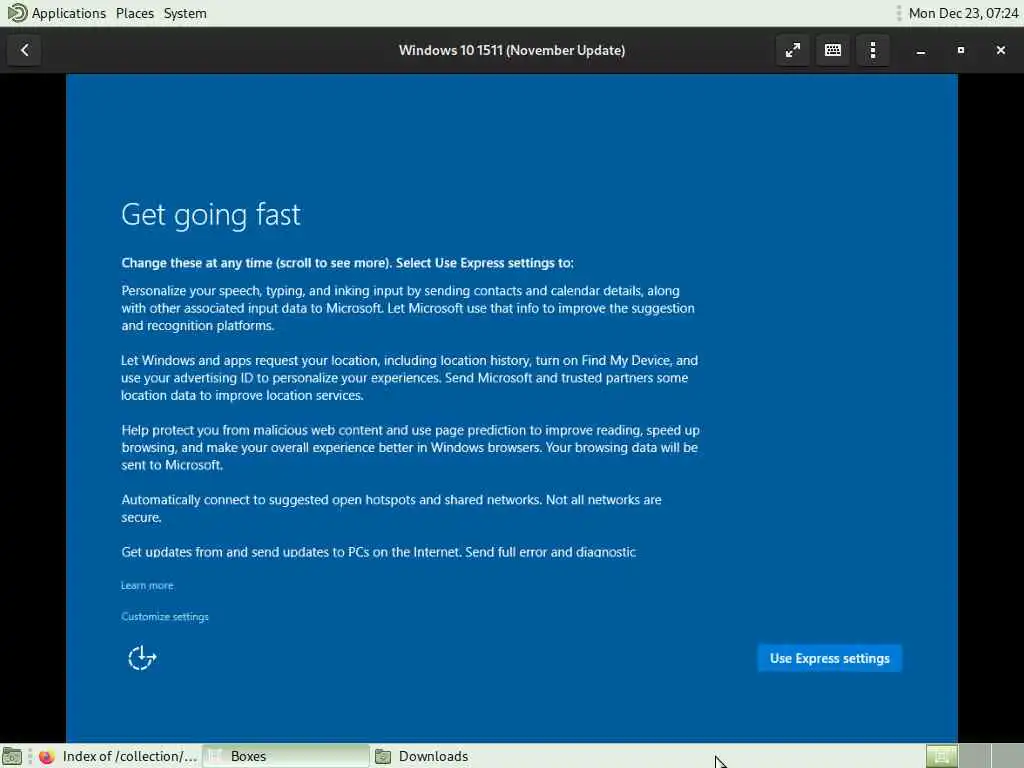Close the Boxes window
This screenshot has height=768, width=1024.
tap(1000, 50)
